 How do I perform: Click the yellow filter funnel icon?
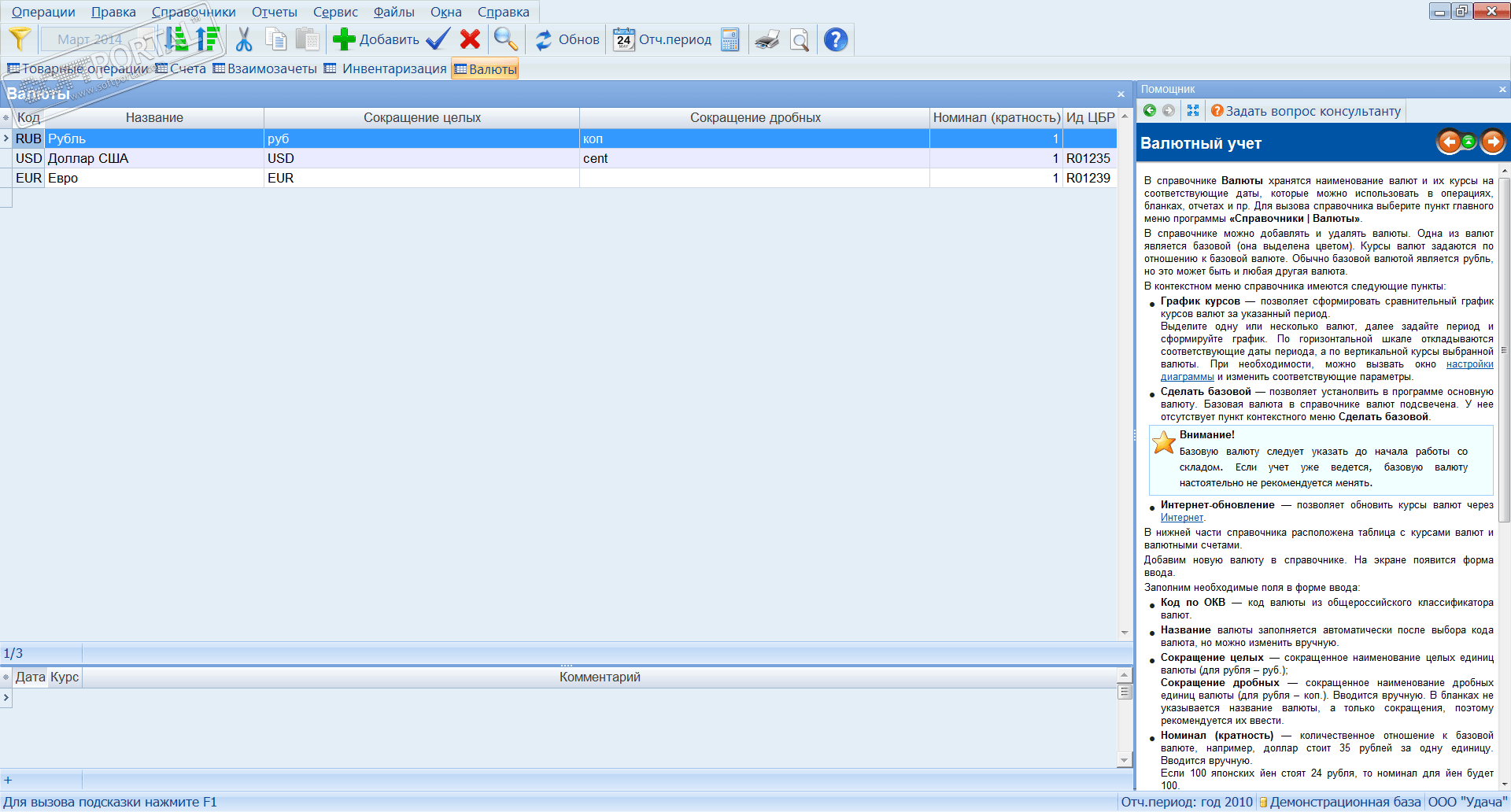(20, 39)
